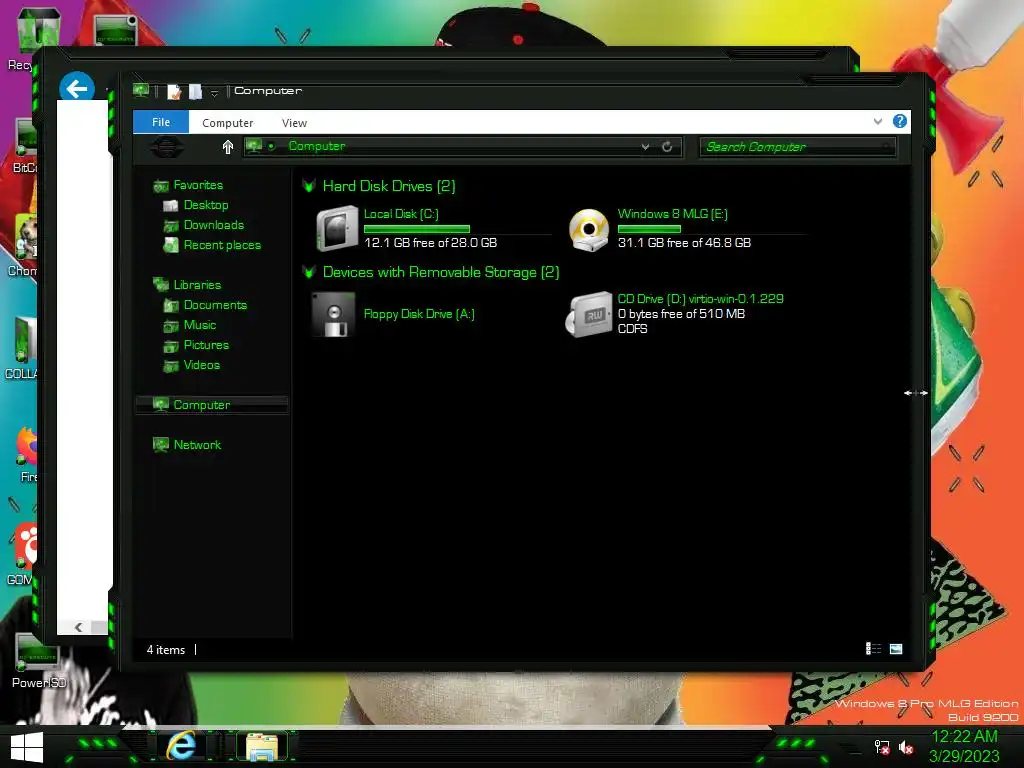Switch to large icons view in status bar

coord(896,648)
